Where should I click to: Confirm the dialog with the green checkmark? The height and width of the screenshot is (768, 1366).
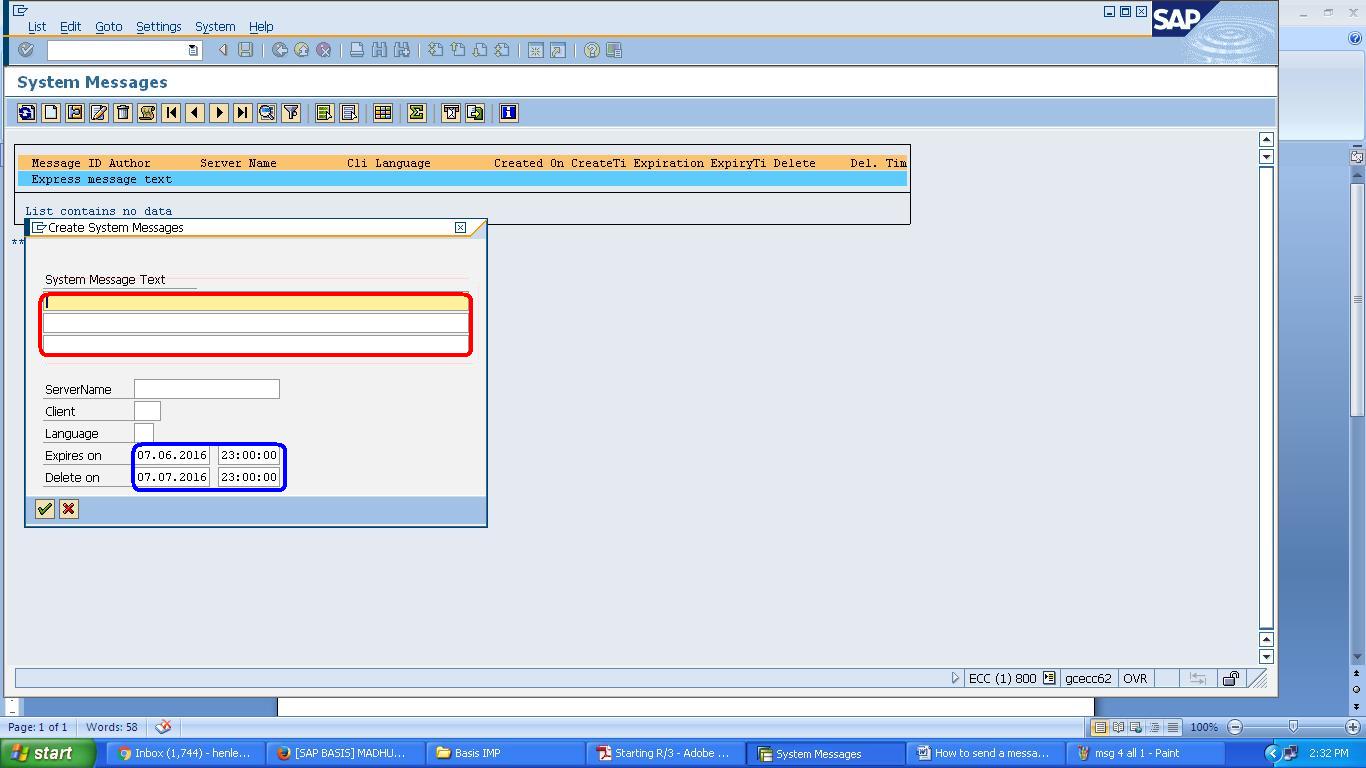[44, 509]
